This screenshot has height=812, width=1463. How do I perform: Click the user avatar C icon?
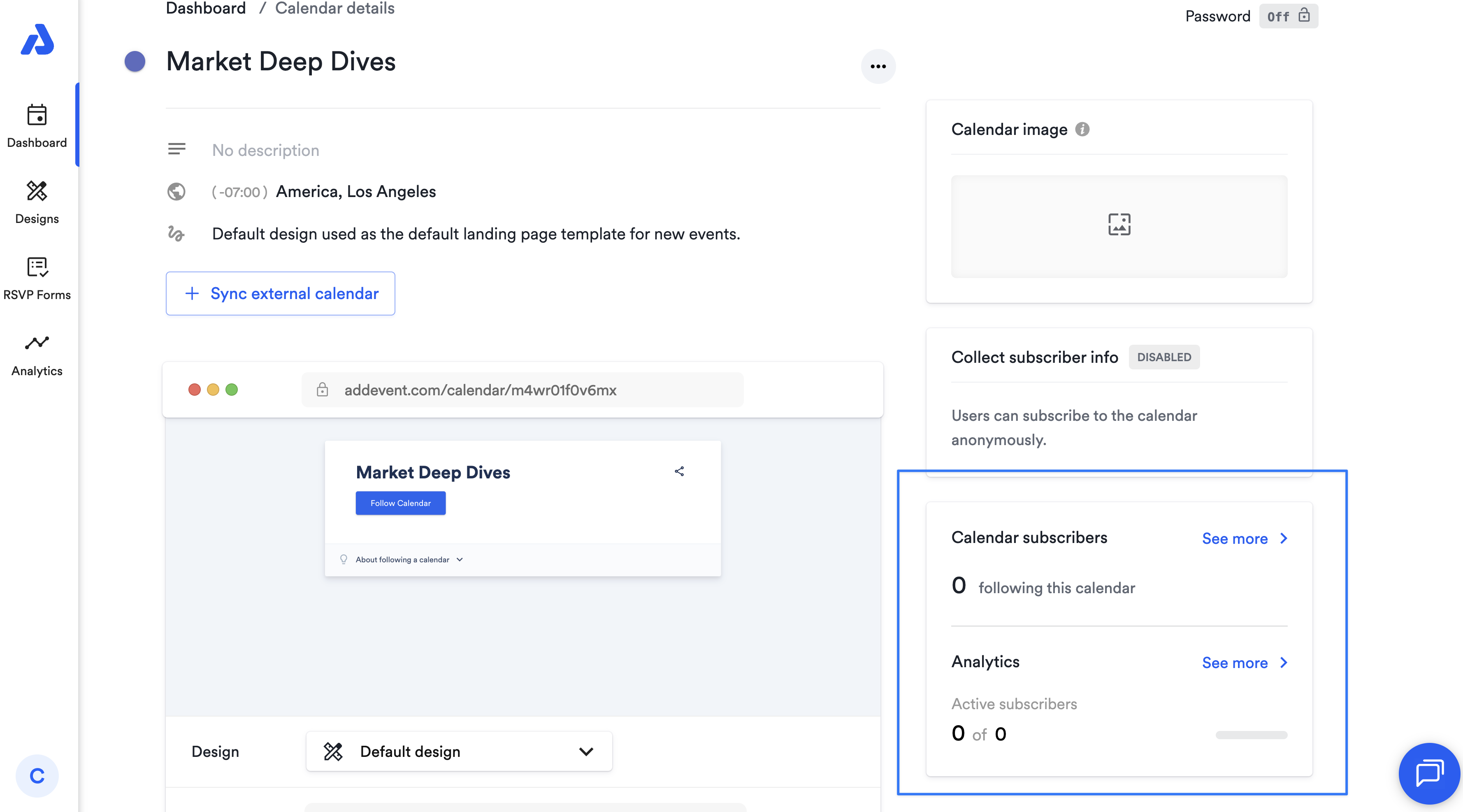37,776
